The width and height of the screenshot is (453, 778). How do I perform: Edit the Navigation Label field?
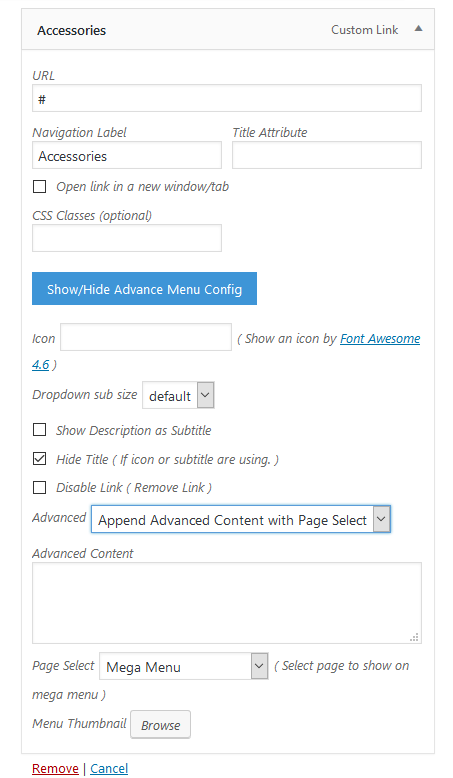click(127, 155)
